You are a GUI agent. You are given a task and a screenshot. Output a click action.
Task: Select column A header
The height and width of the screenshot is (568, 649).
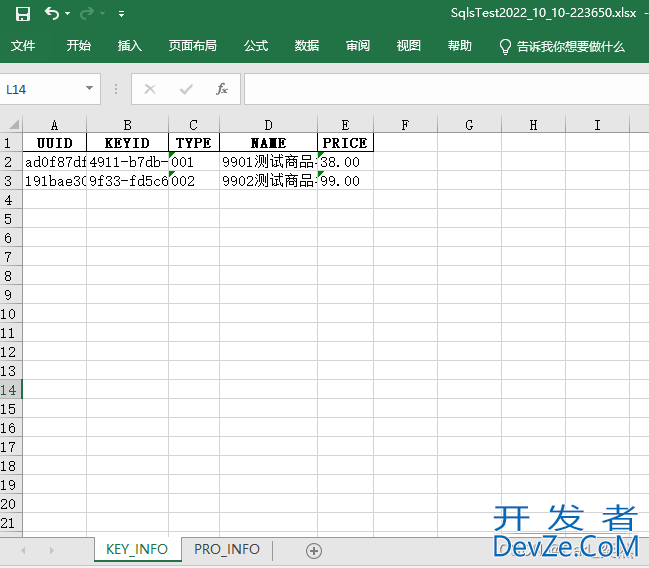[x=54, y=125]
